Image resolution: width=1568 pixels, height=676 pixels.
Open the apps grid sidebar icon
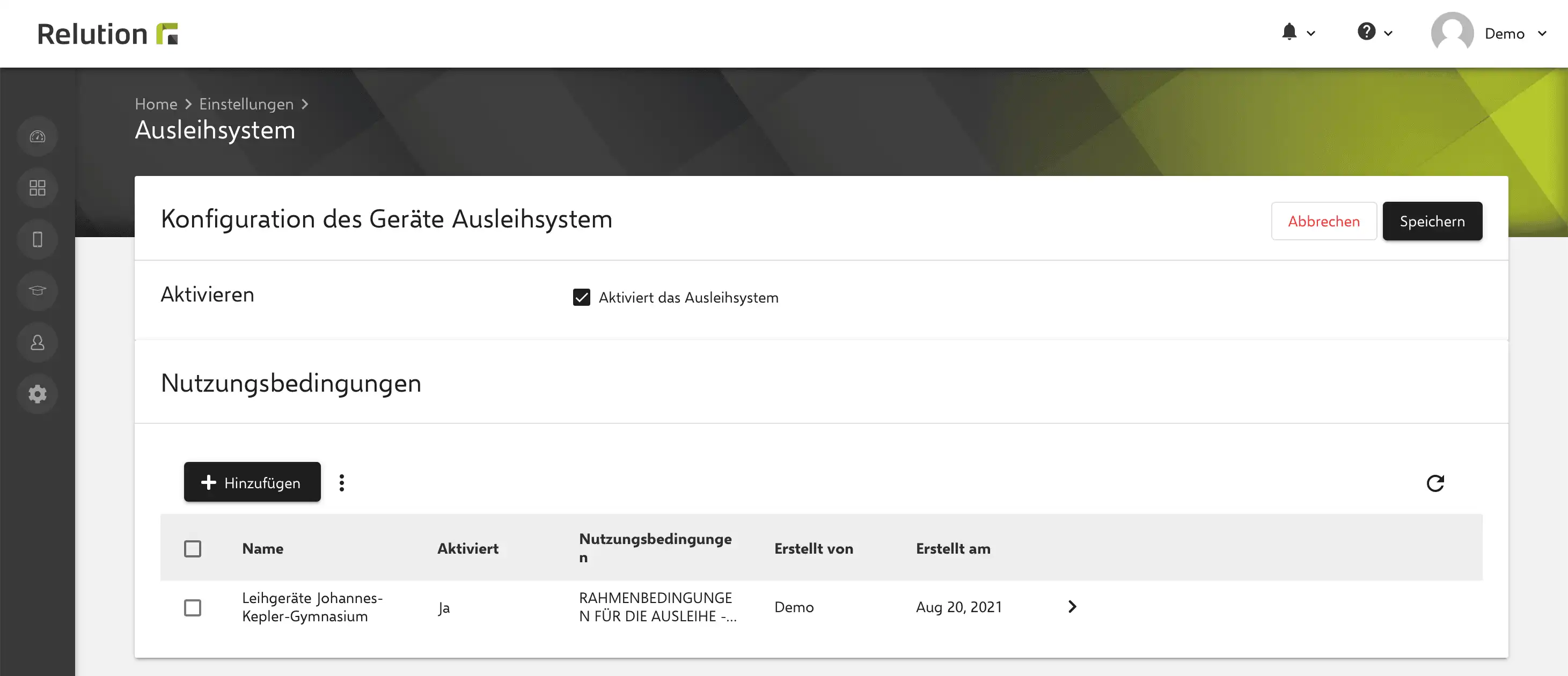[x=37, y=188]
